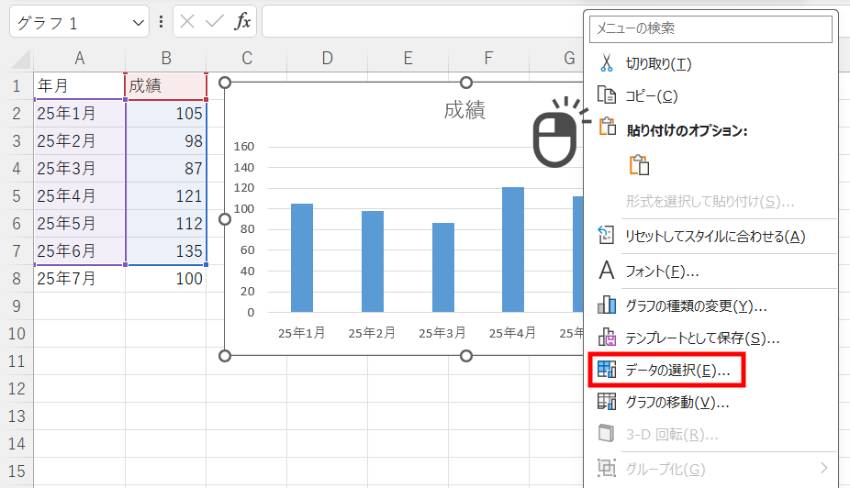Click the select all corner triangle

point(21,59)
